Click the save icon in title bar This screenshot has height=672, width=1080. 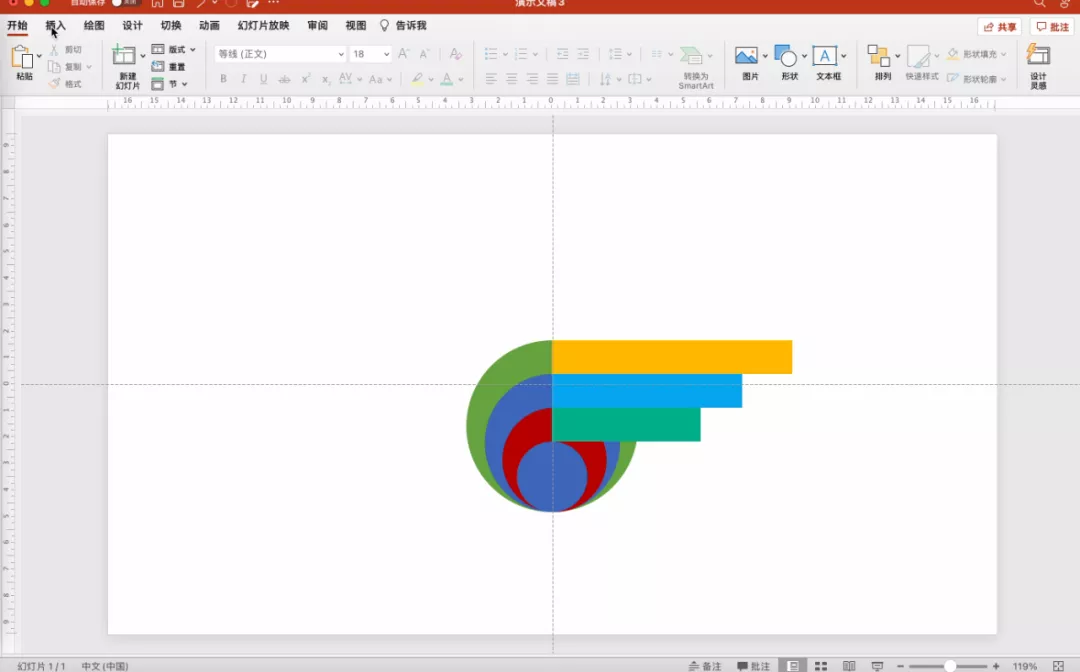(x=178, y=3)
